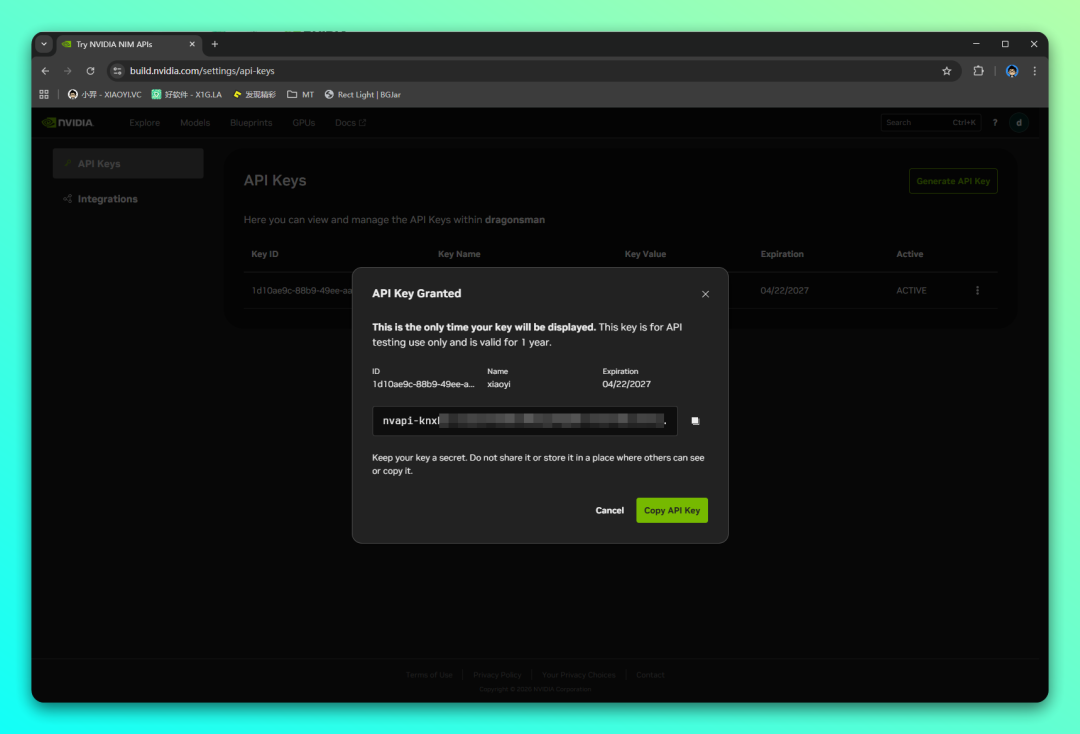
Task: Click the site information icon in address bar
Action: [x=117, y=71]
